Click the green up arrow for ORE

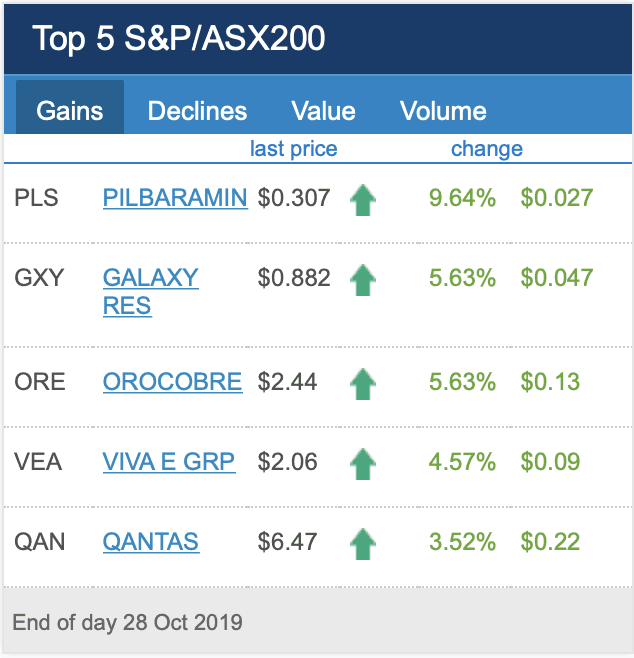point(362,383)
